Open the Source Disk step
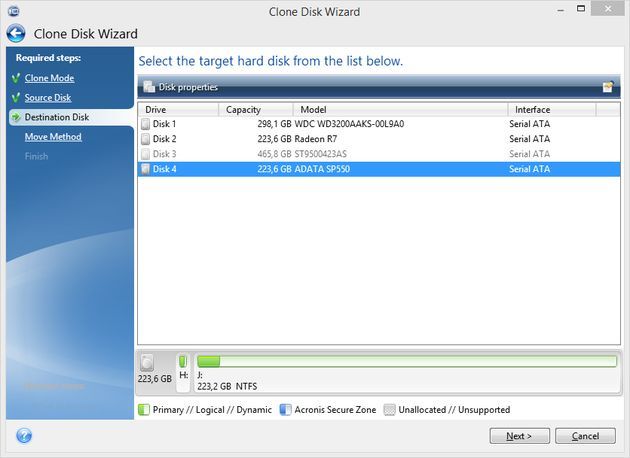The image size is (630, 458). [x=48, y=98]
